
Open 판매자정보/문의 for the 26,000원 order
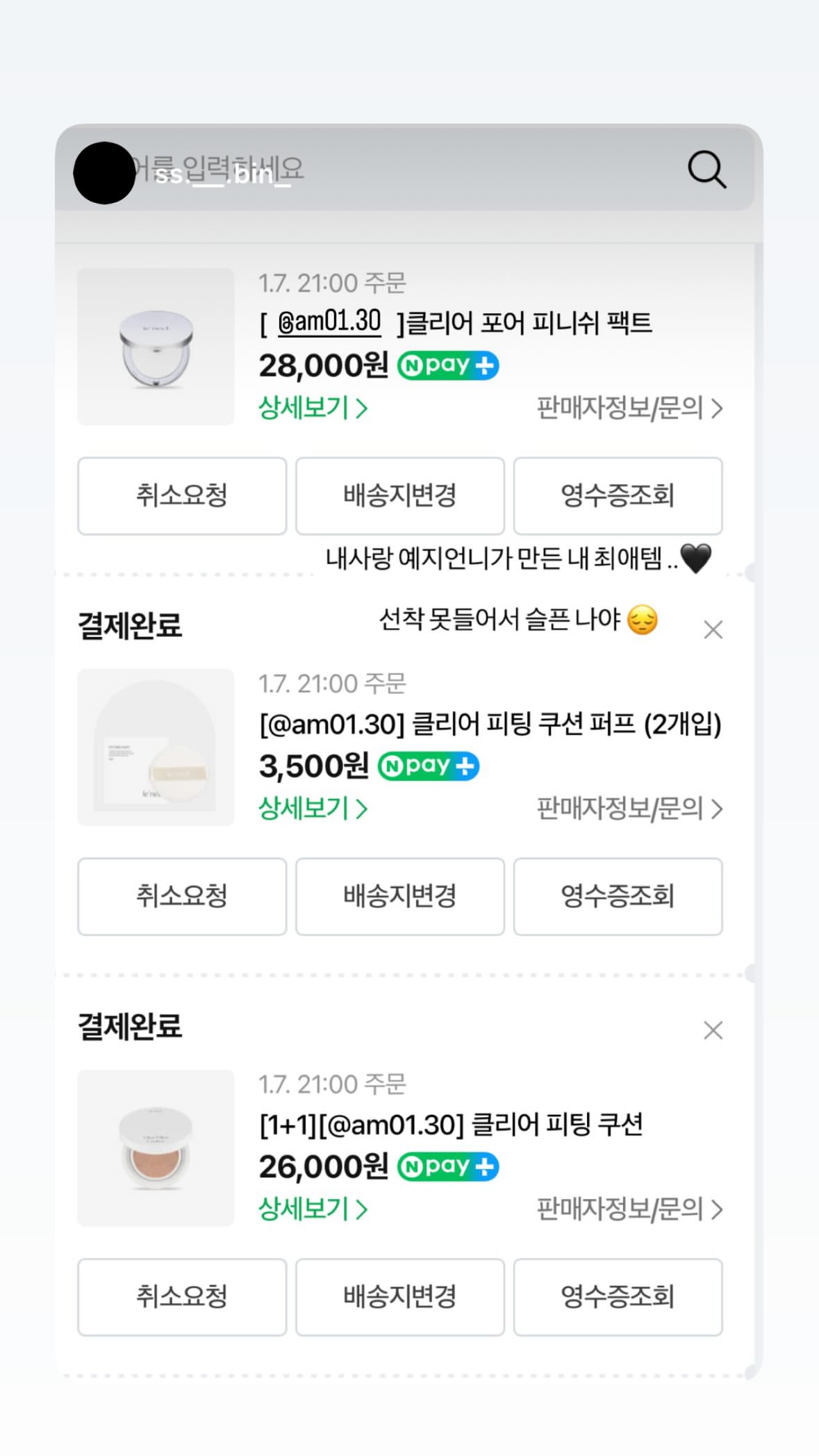(629, 1209)
